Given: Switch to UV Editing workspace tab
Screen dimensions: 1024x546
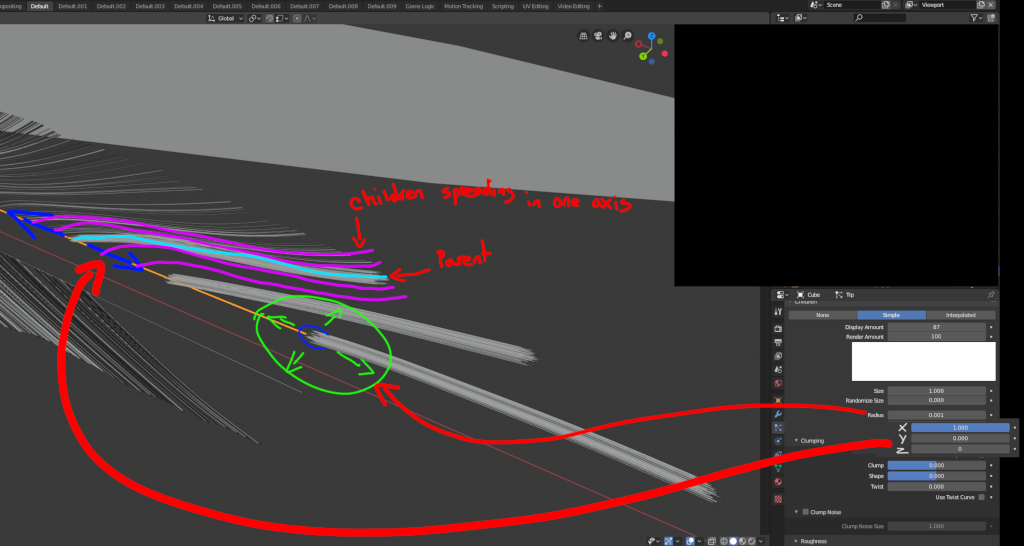Looking at the screenshot, I should click(x=536, y=6).
